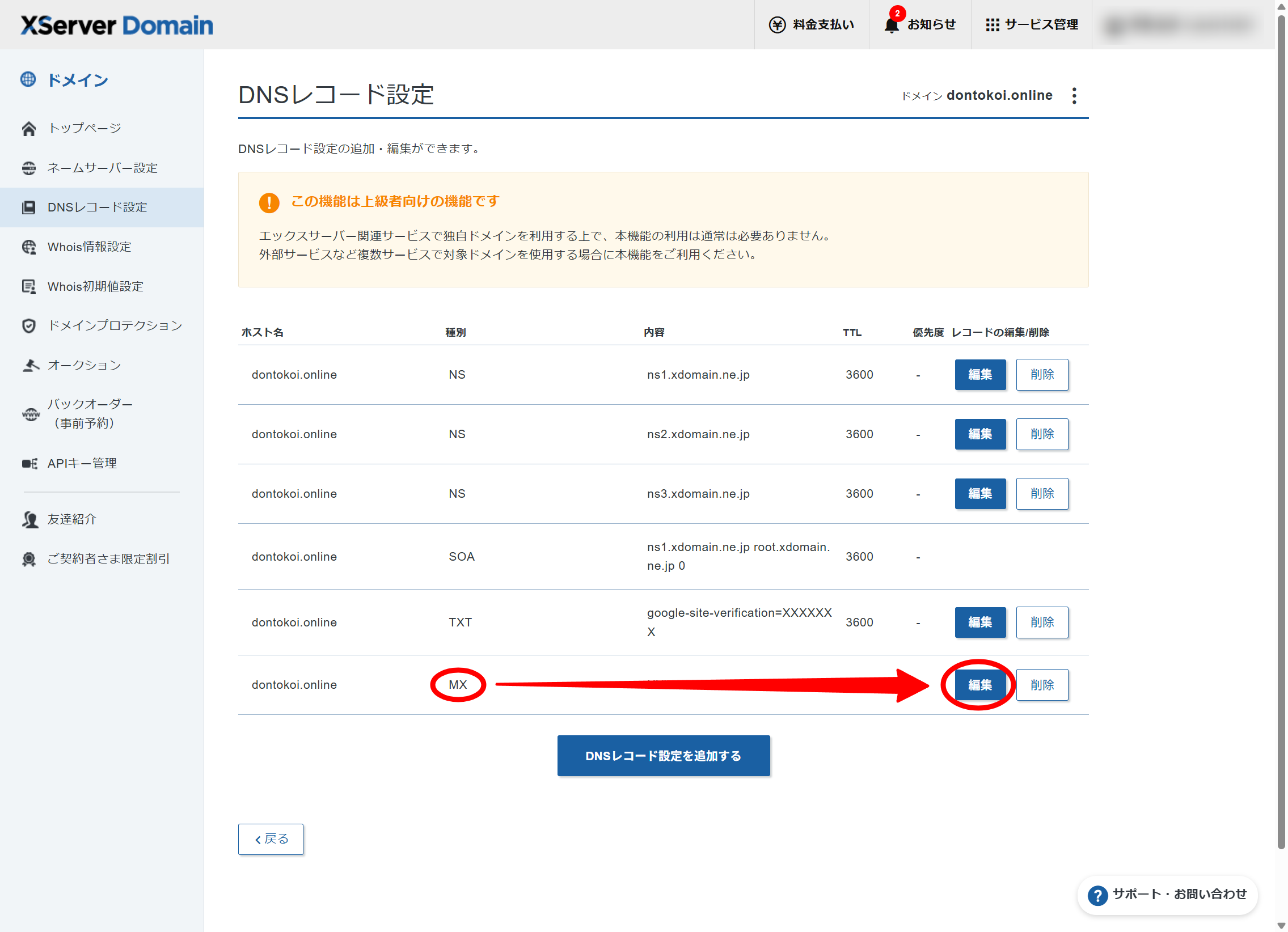Open ネームサーバー設定 page
Image resolution: width=1288 pixels, height=932 pixels.
pos(102,168)
